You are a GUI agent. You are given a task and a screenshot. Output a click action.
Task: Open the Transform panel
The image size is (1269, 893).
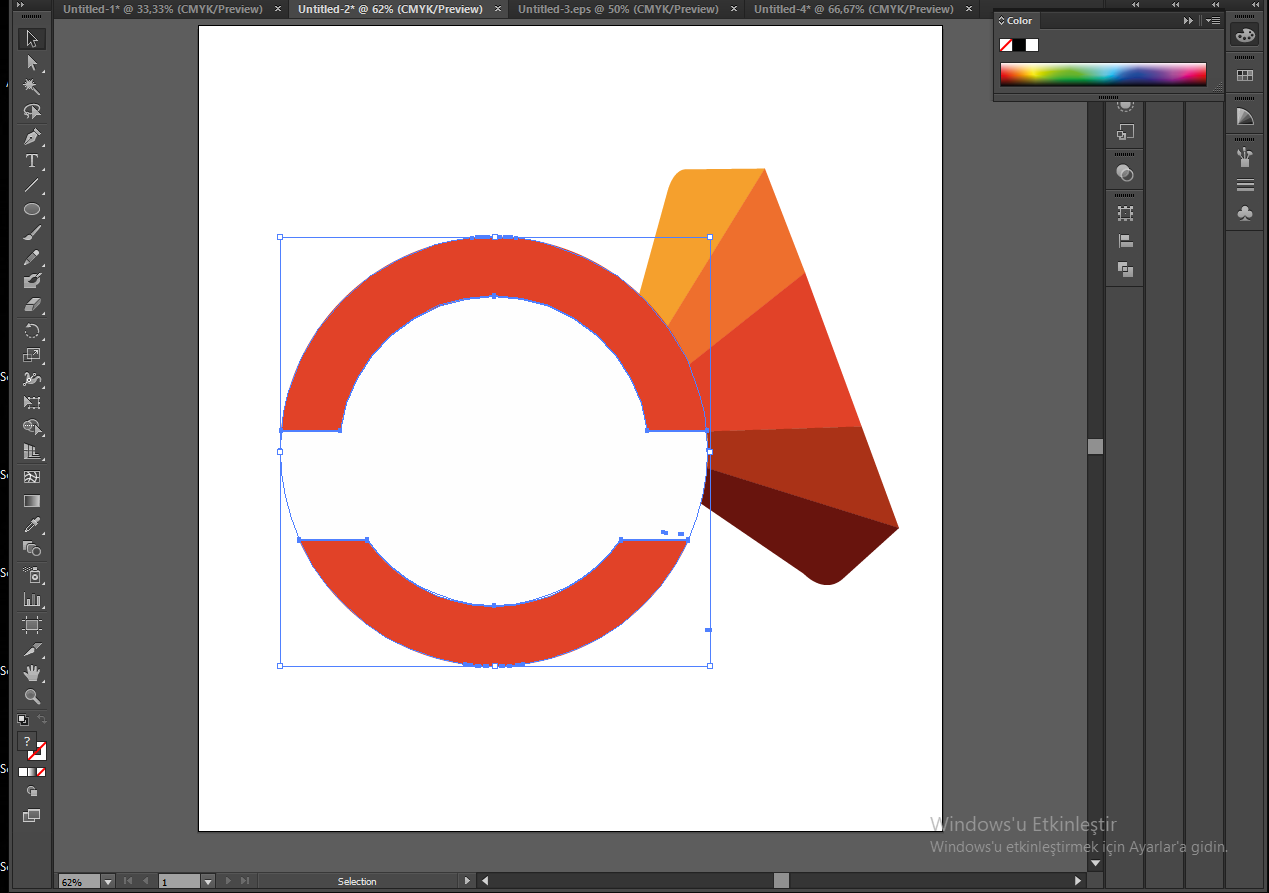(x=1125, y=213)
